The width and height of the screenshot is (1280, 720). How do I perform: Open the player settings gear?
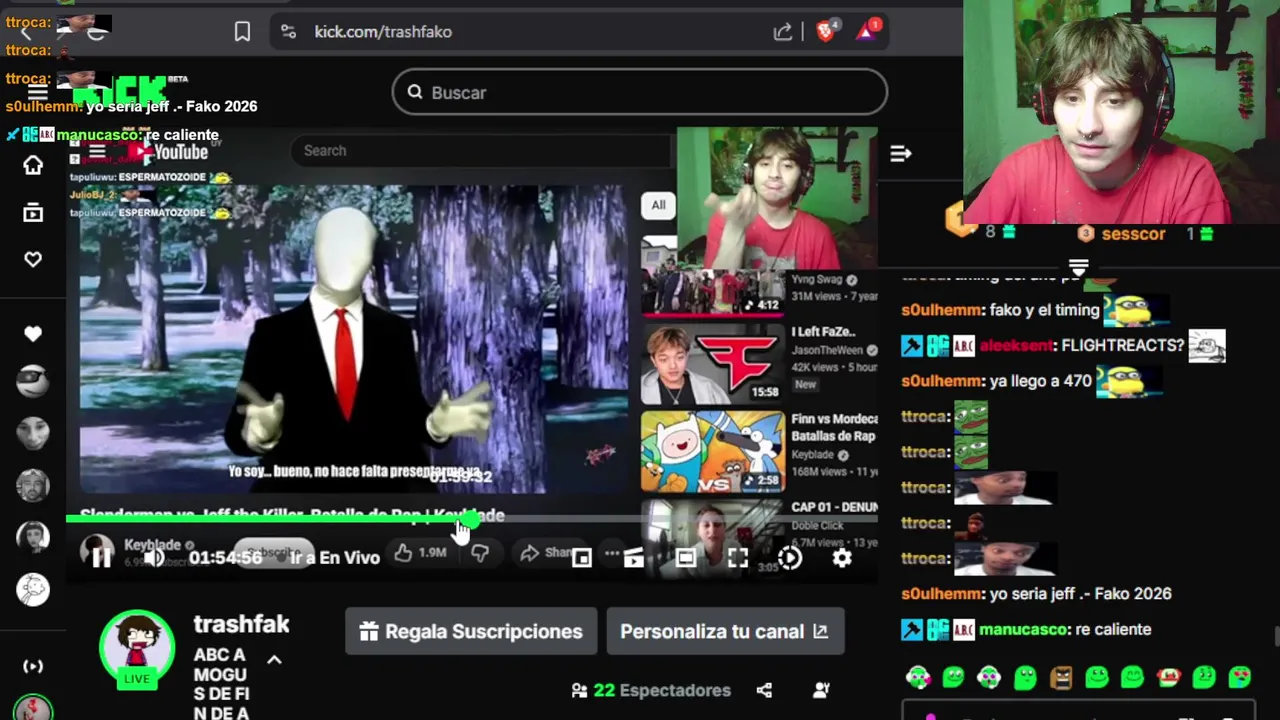click(x=842, y=558)
